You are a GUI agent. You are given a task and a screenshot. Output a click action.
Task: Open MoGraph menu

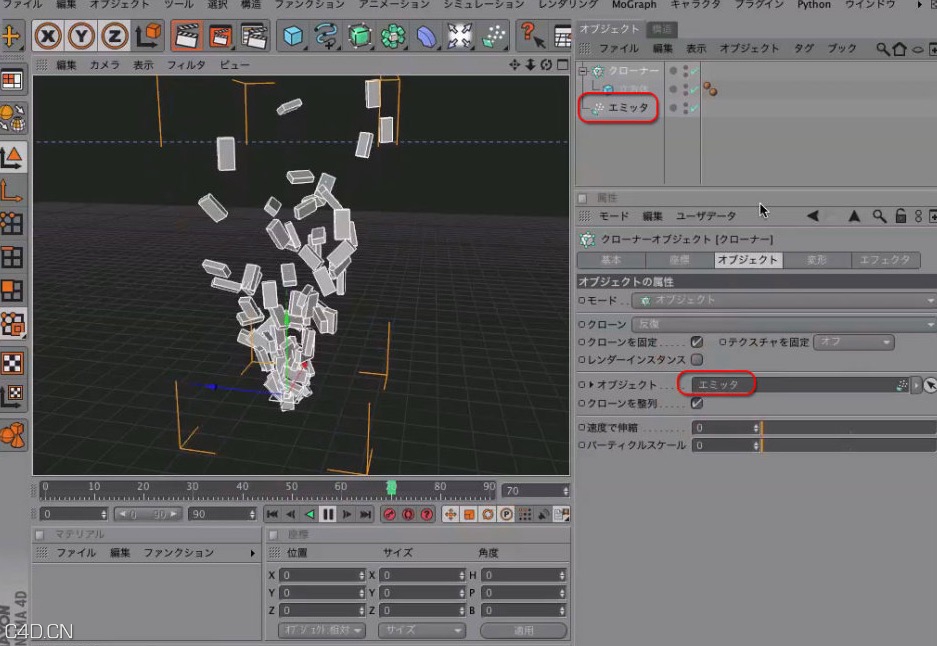tap(634, 5)
